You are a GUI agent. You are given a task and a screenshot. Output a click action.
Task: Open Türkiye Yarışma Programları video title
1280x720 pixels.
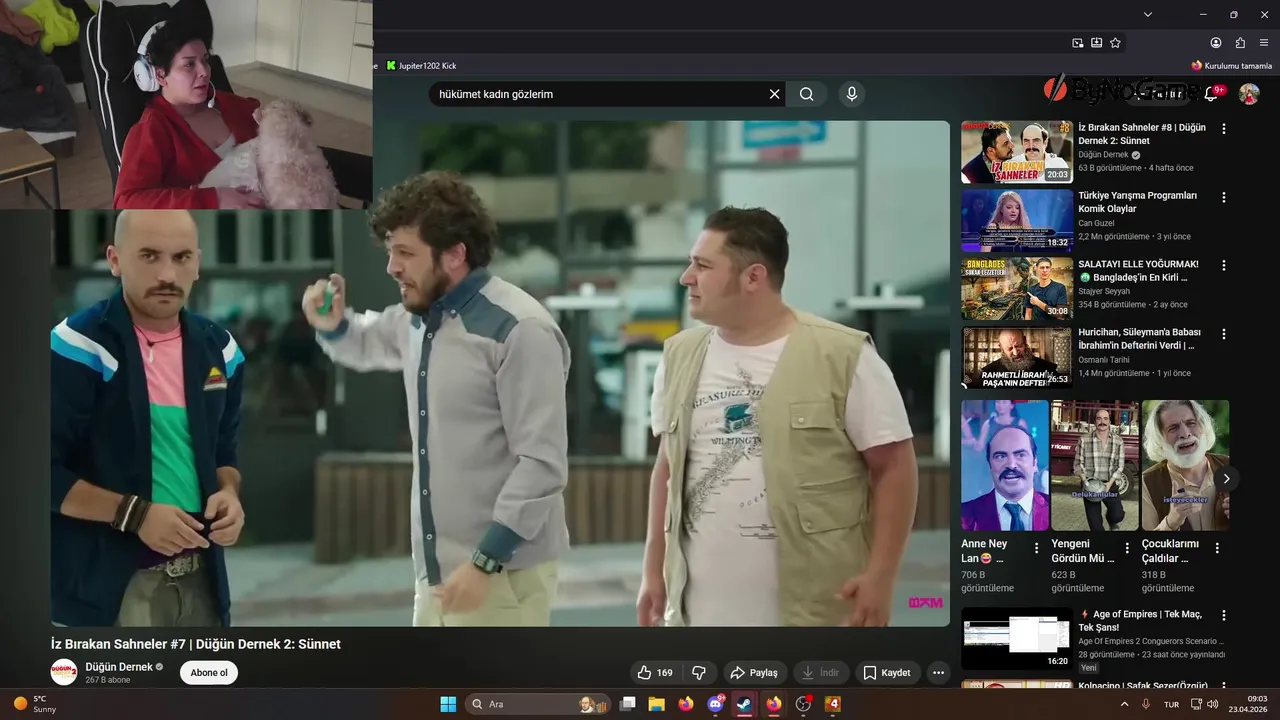point(1137,202)
